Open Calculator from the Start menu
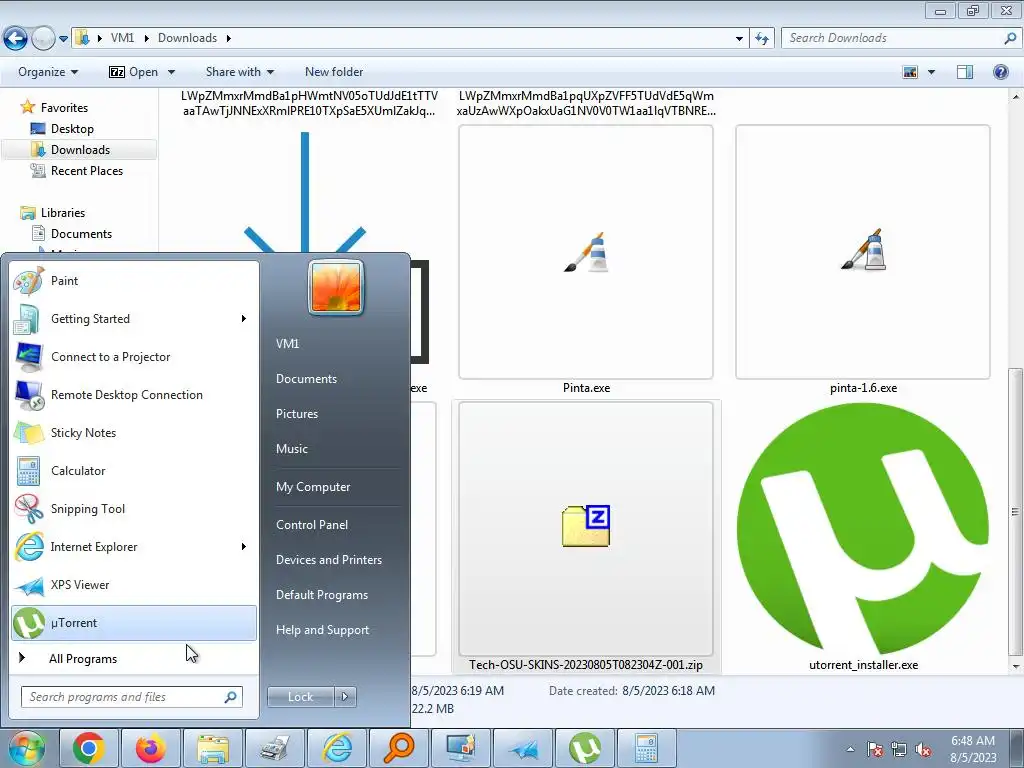The height and width of the screenshot is (768, 1024). (x=134, y=471)
